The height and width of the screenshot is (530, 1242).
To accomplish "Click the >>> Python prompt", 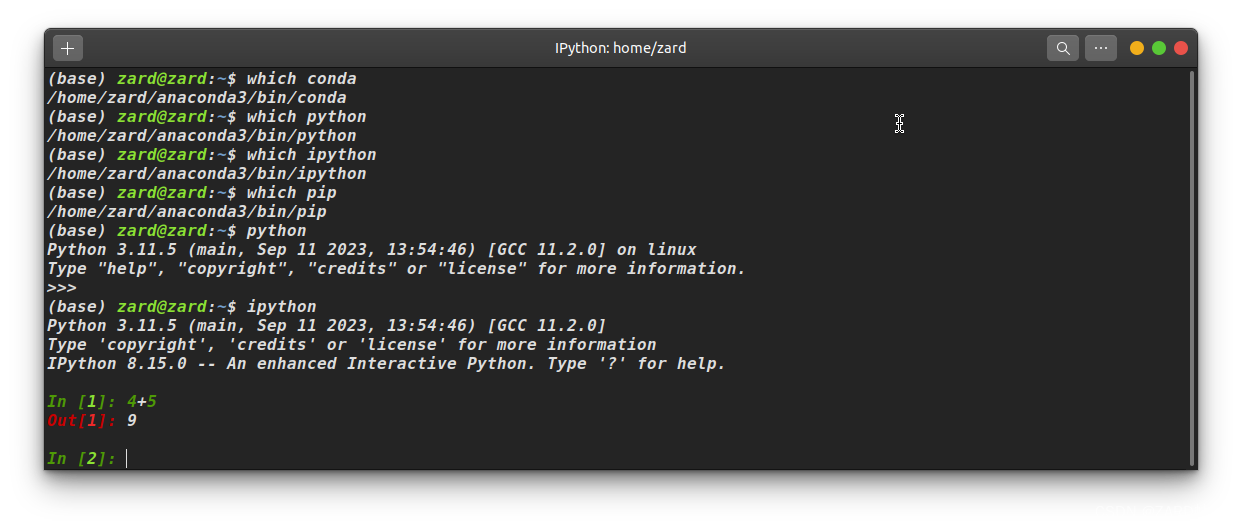I will tap(62, 288).
